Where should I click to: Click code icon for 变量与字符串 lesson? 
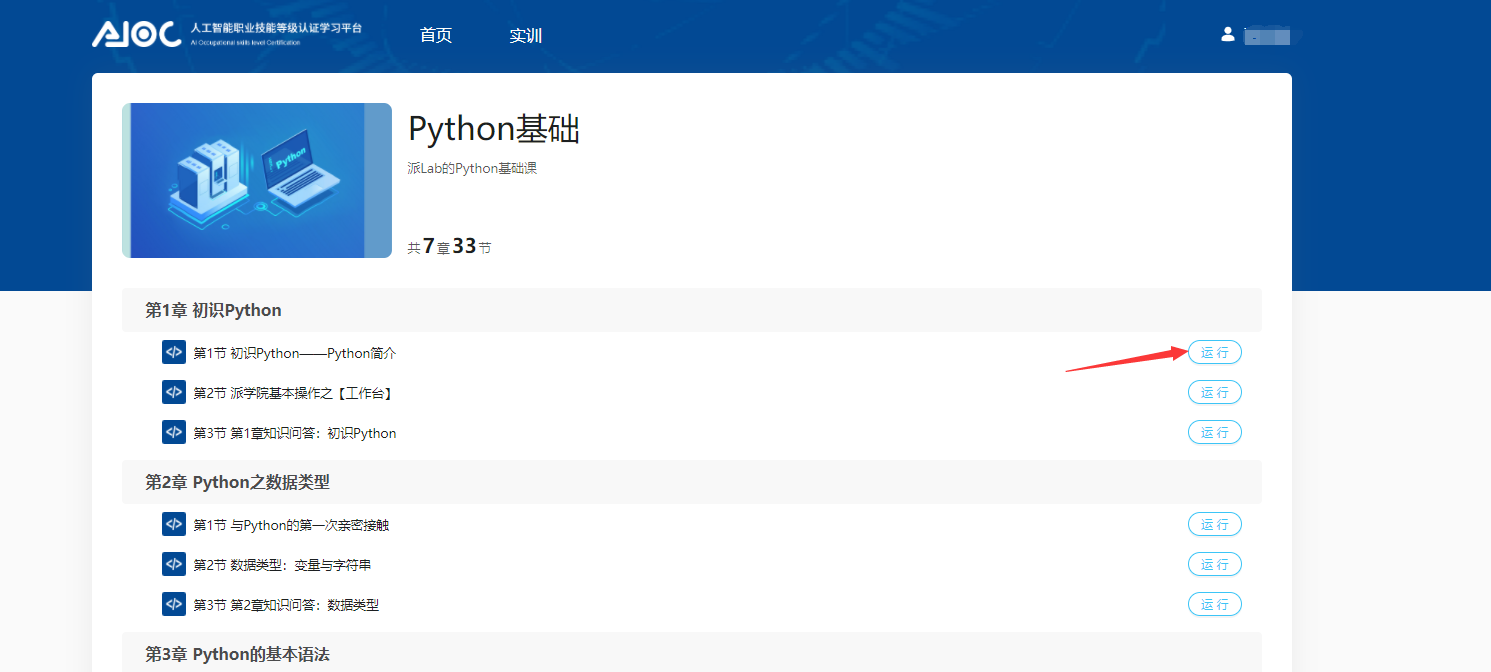pyautogui.click(x=174, y=564)
